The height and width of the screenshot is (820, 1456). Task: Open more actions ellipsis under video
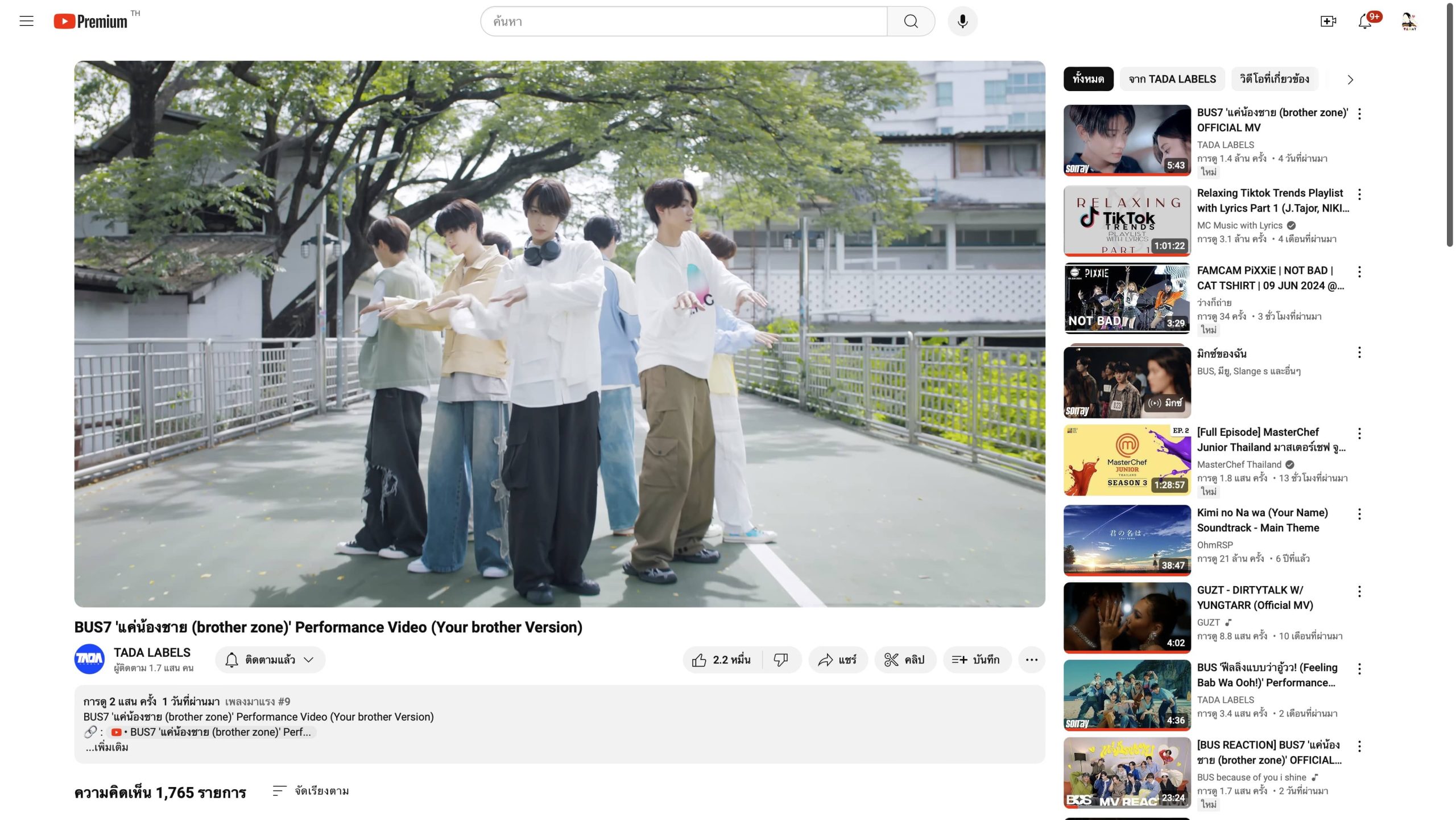1031,660
